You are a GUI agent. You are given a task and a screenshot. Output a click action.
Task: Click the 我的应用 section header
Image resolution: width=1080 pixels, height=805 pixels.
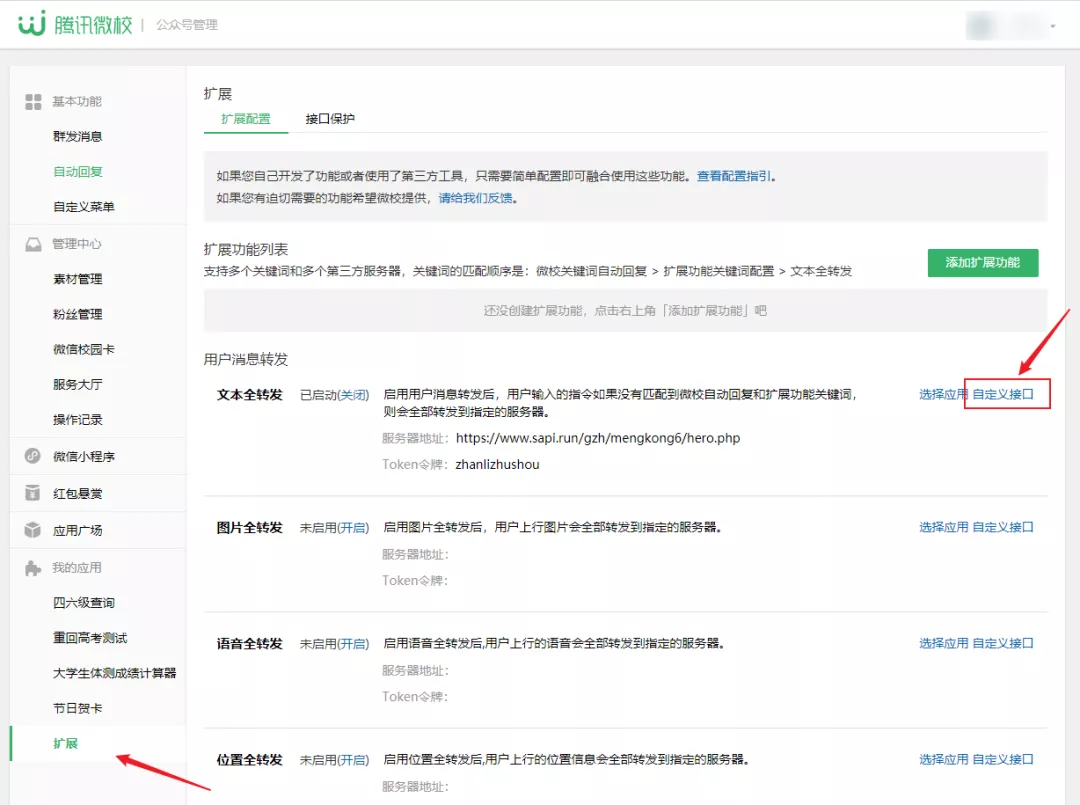point(77,568)
